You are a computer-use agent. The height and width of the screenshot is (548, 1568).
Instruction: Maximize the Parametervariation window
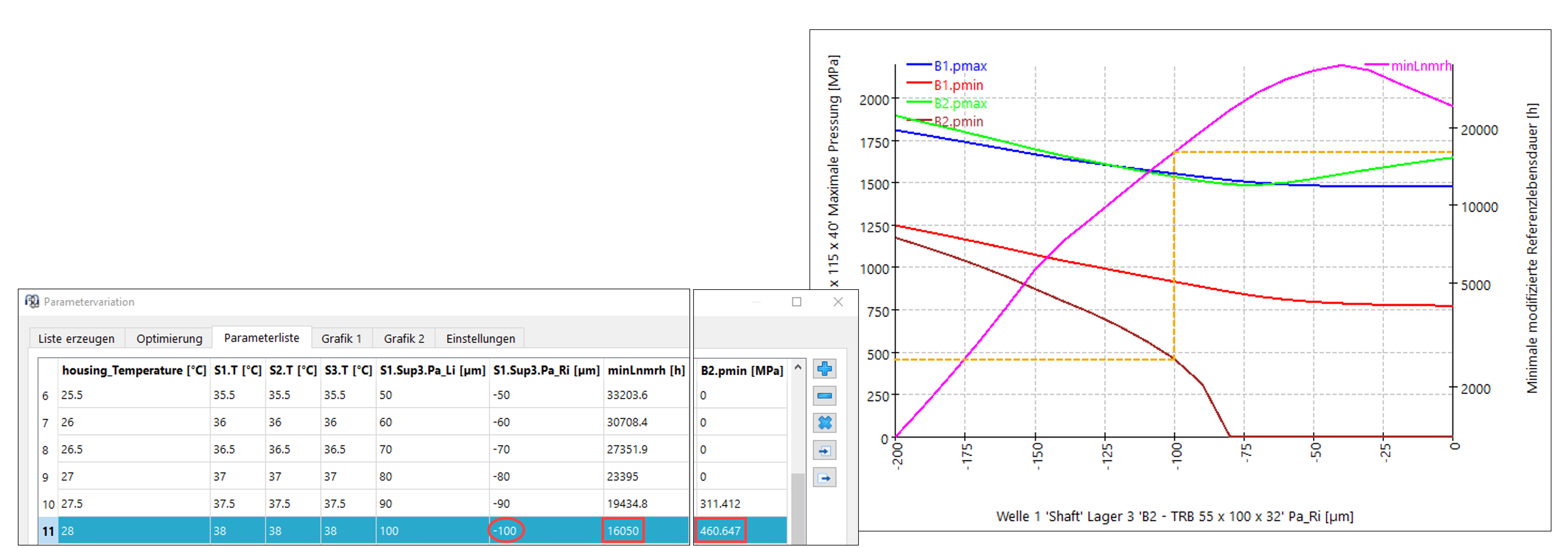click(796, 301)
